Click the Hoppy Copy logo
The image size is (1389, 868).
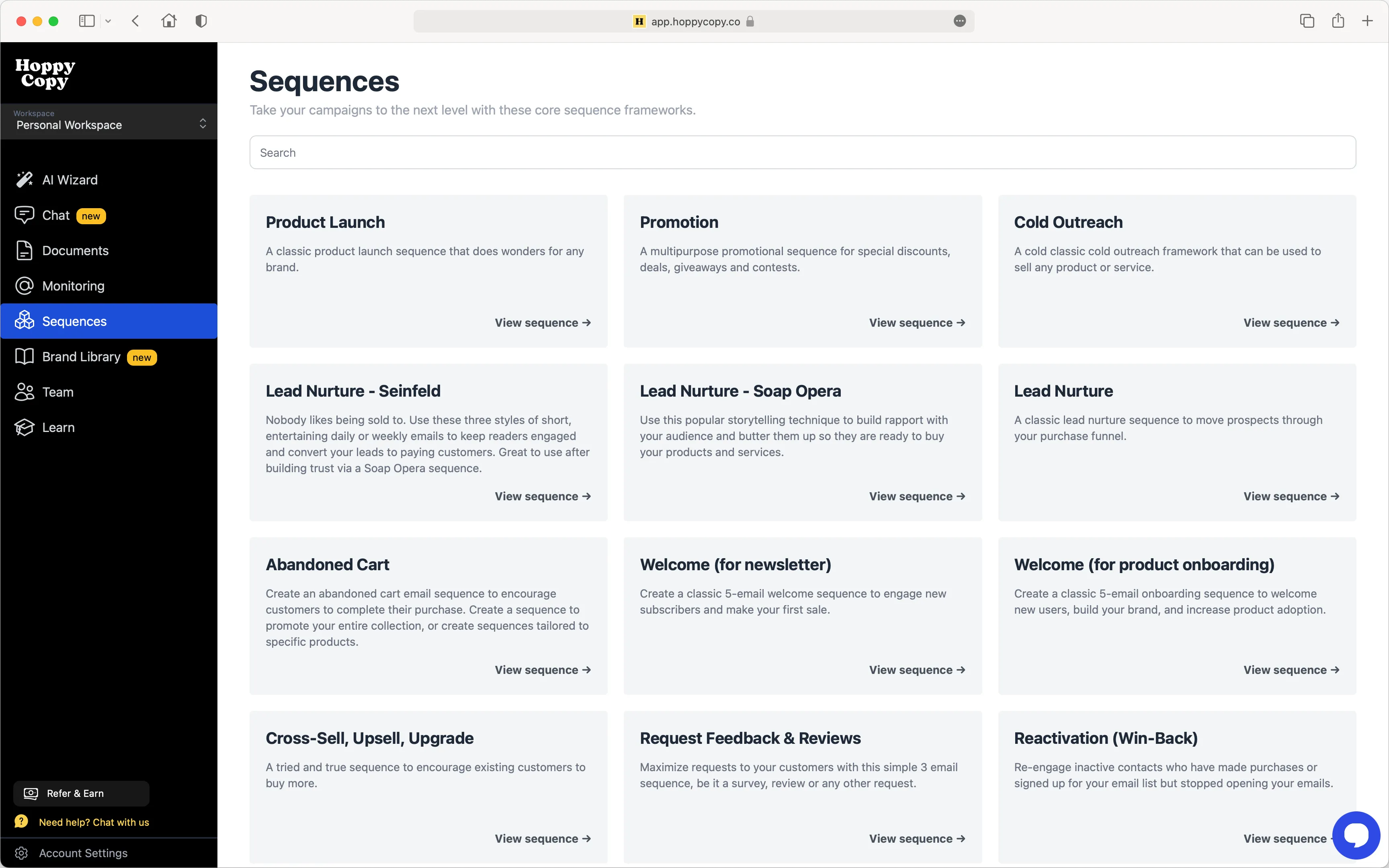click(x=44, y=74)
